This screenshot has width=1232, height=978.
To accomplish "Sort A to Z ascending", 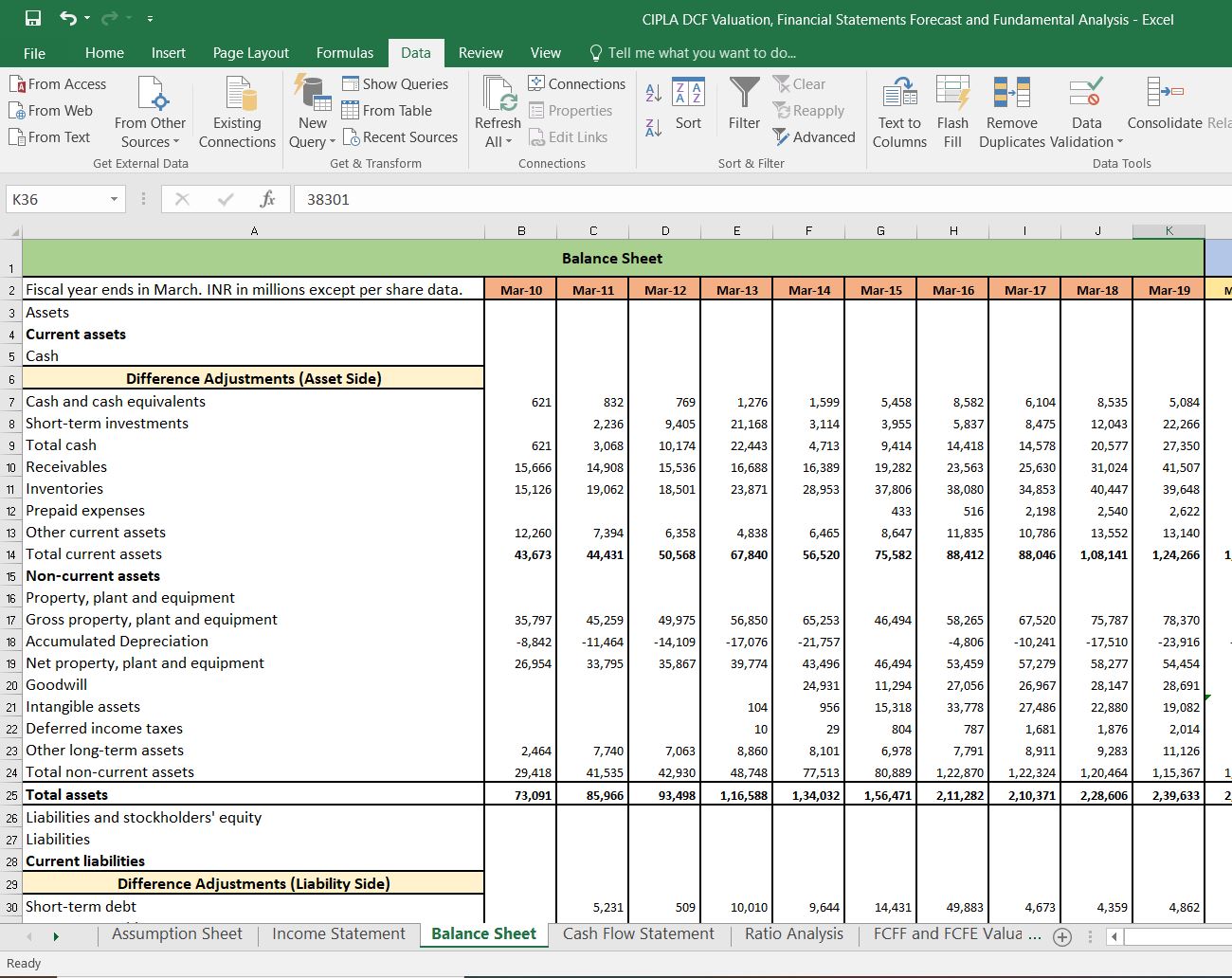I will coord(653,93).
